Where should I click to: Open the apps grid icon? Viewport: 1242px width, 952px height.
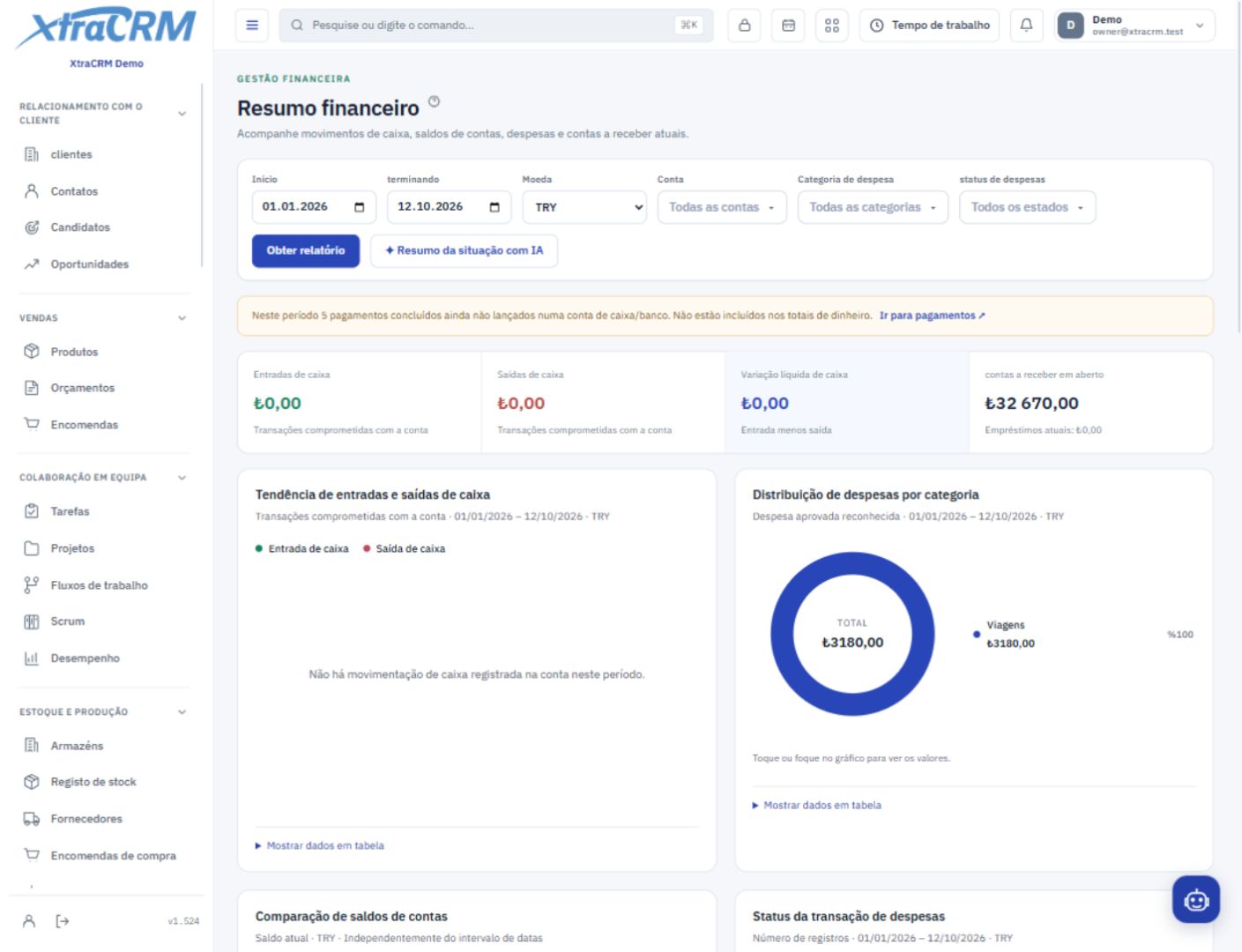(x=832, y=26)
